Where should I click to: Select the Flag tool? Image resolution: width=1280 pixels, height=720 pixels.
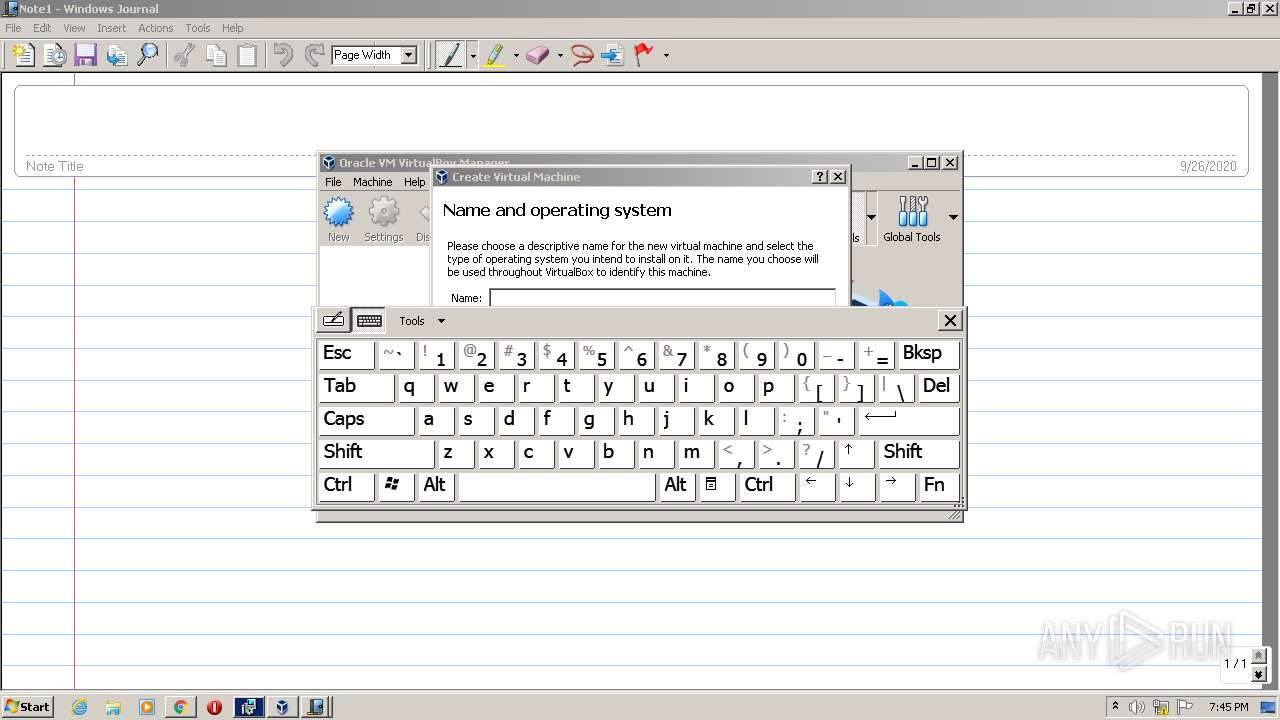(644, 55)
